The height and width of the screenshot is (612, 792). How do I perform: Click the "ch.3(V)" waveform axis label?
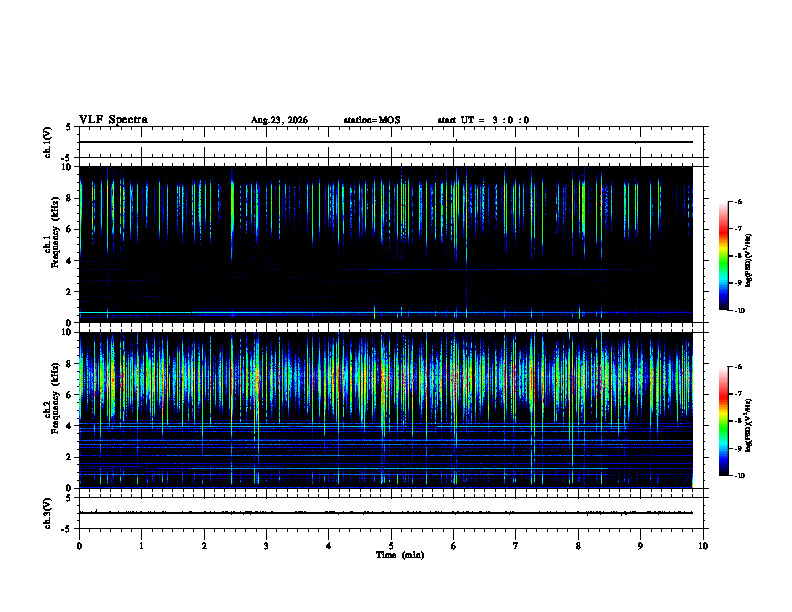(47, 514)
